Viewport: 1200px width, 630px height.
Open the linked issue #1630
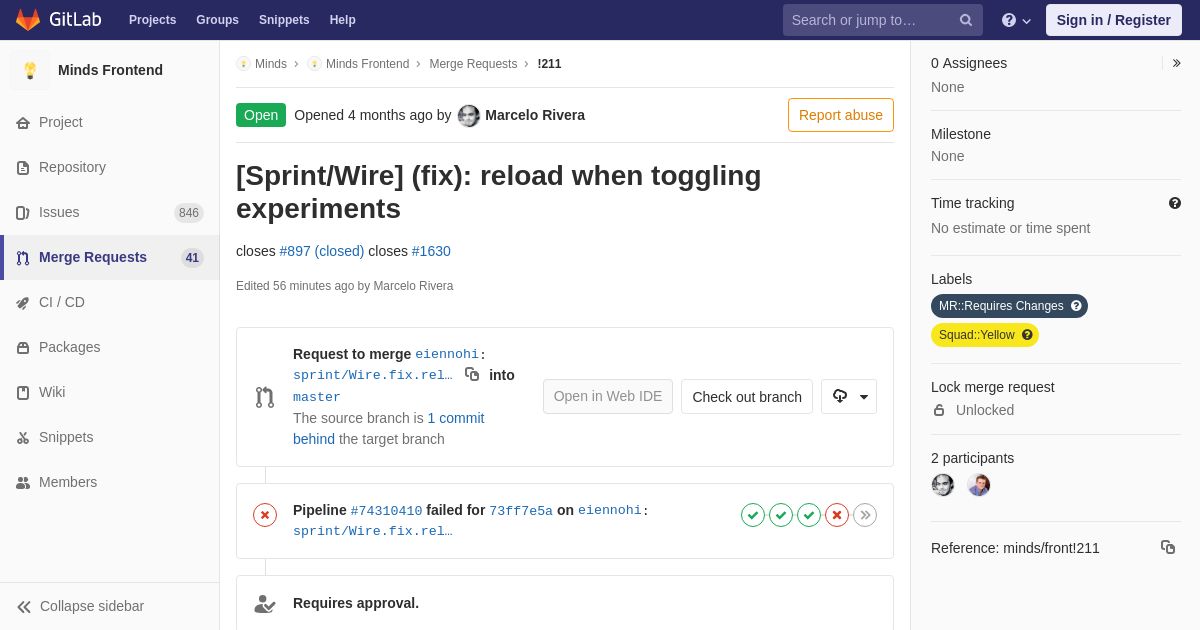(431, 251)
